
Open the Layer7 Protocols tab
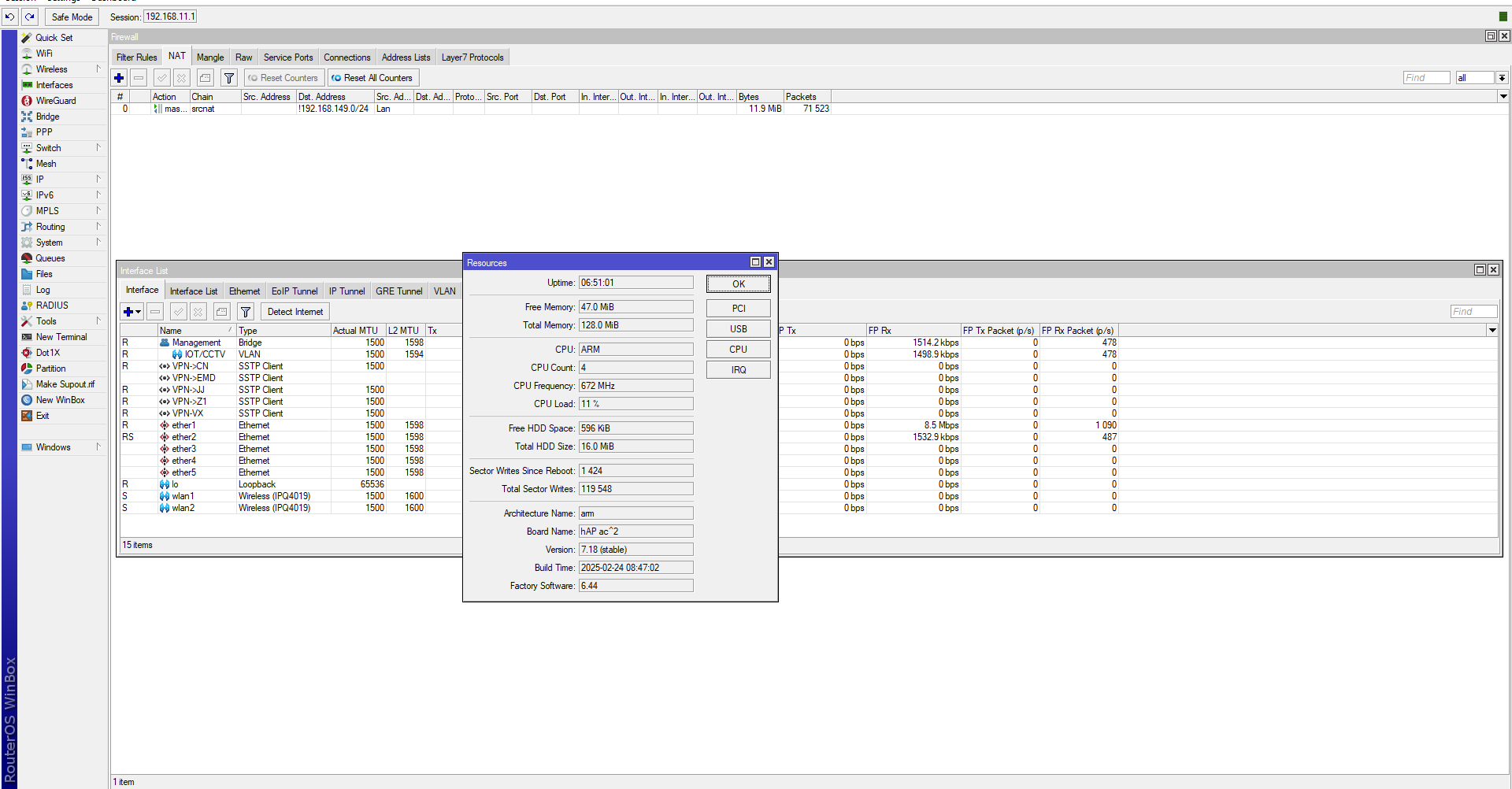472,57
